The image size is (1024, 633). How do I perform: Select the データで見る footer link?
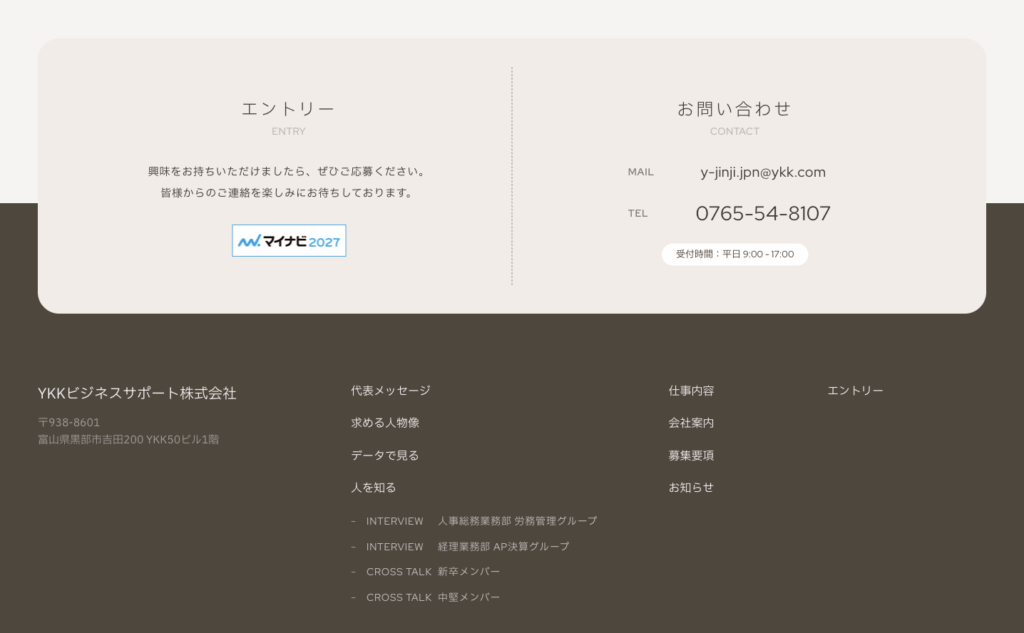(385, 455)
